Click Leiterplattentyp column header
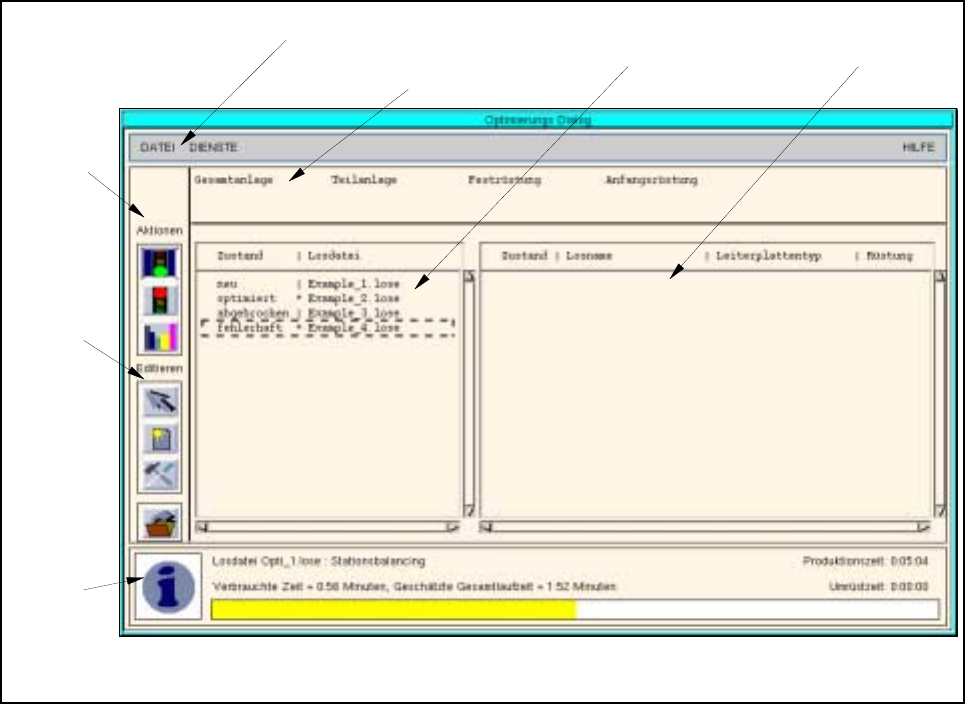This screenshot has width=965, height=704. coord(769,256)
